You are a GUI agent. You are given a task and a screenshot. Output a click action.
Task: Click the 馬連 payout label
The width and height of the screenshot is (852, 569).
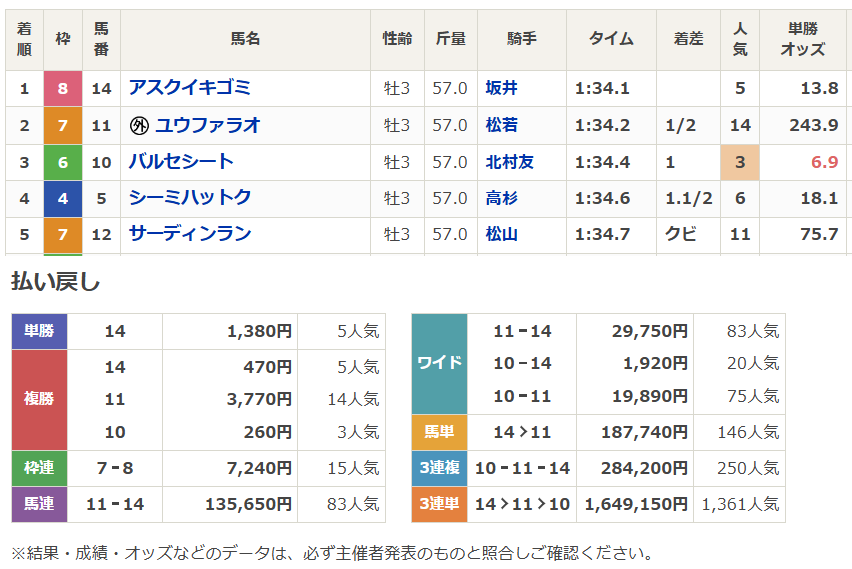point(39,504)
